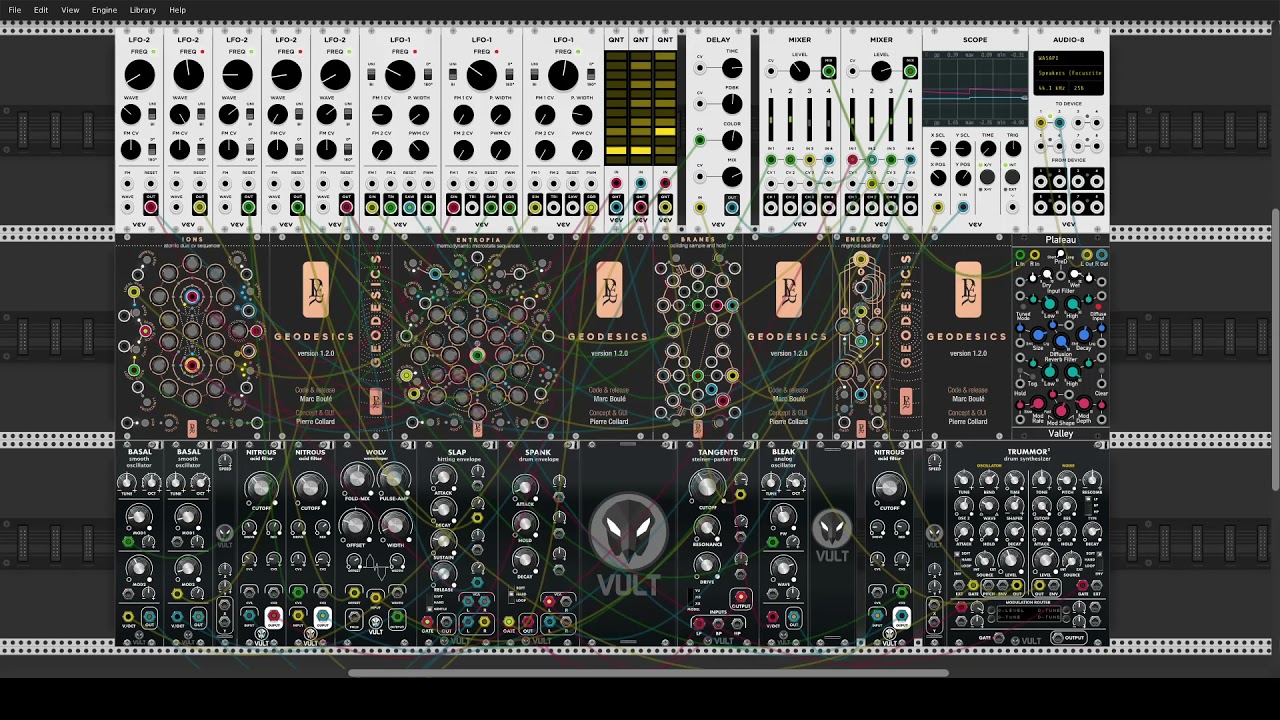Click the Delay module FDBK knob
This screenshot has width=1280, height=720.
click(732, 105)
